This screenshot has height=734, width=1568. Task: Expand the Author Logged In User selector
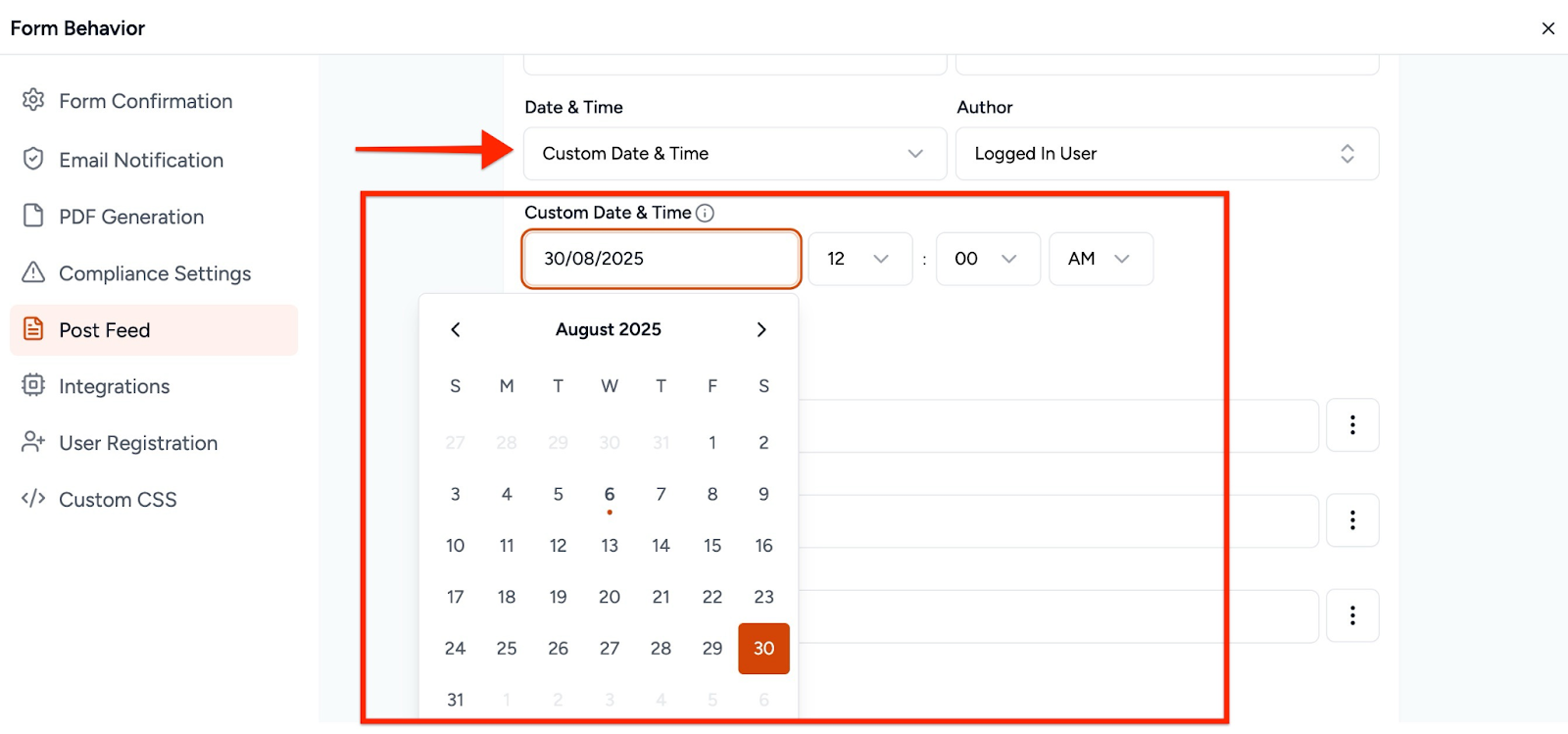[1166, 154]
